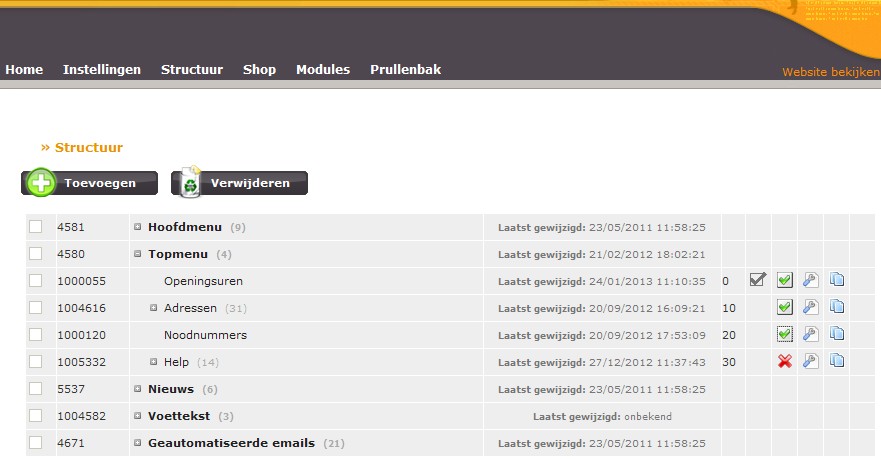881x459 pixels.
Task: Check the box for row 4671 Geautomatiseerde emails
Action: [35, 442]
